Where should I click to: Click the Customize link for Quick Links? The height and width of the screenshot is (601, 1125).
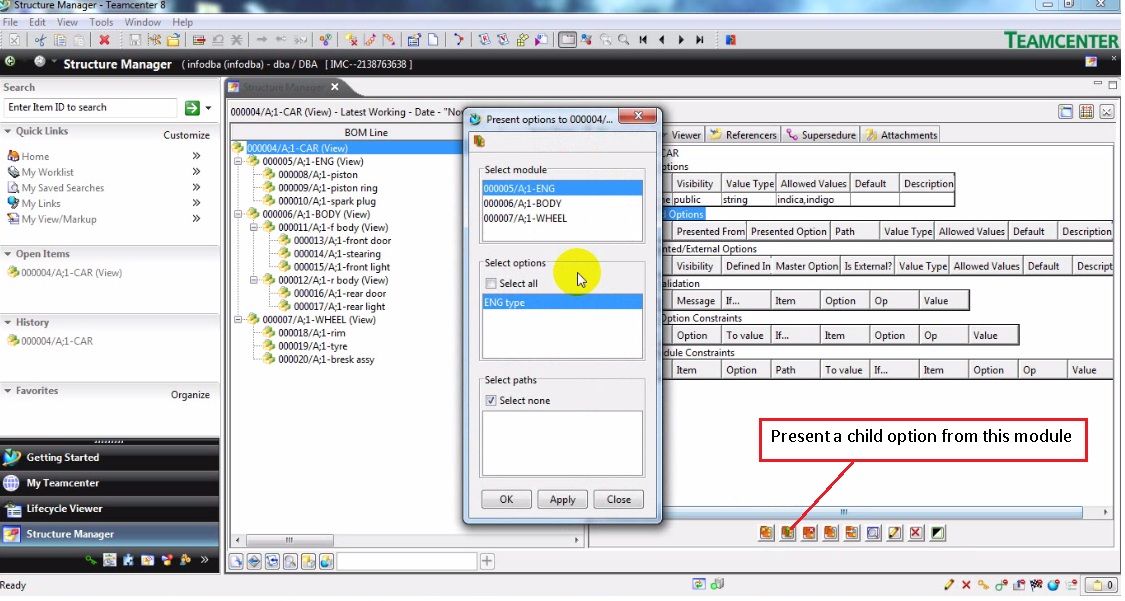click(187, 133)
